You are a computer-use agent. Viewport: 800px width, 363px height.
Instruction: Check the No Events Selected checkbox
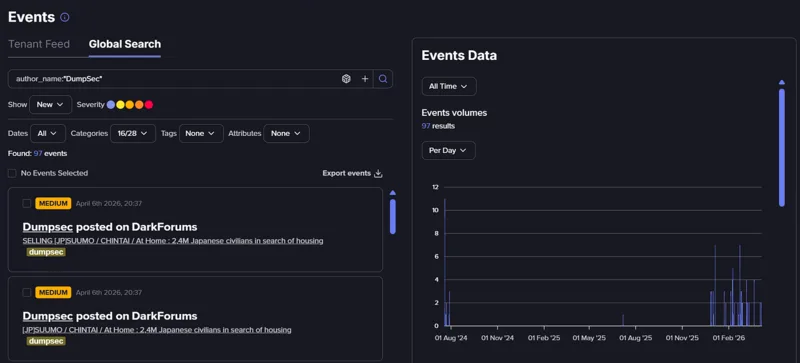tap(12, 174)
